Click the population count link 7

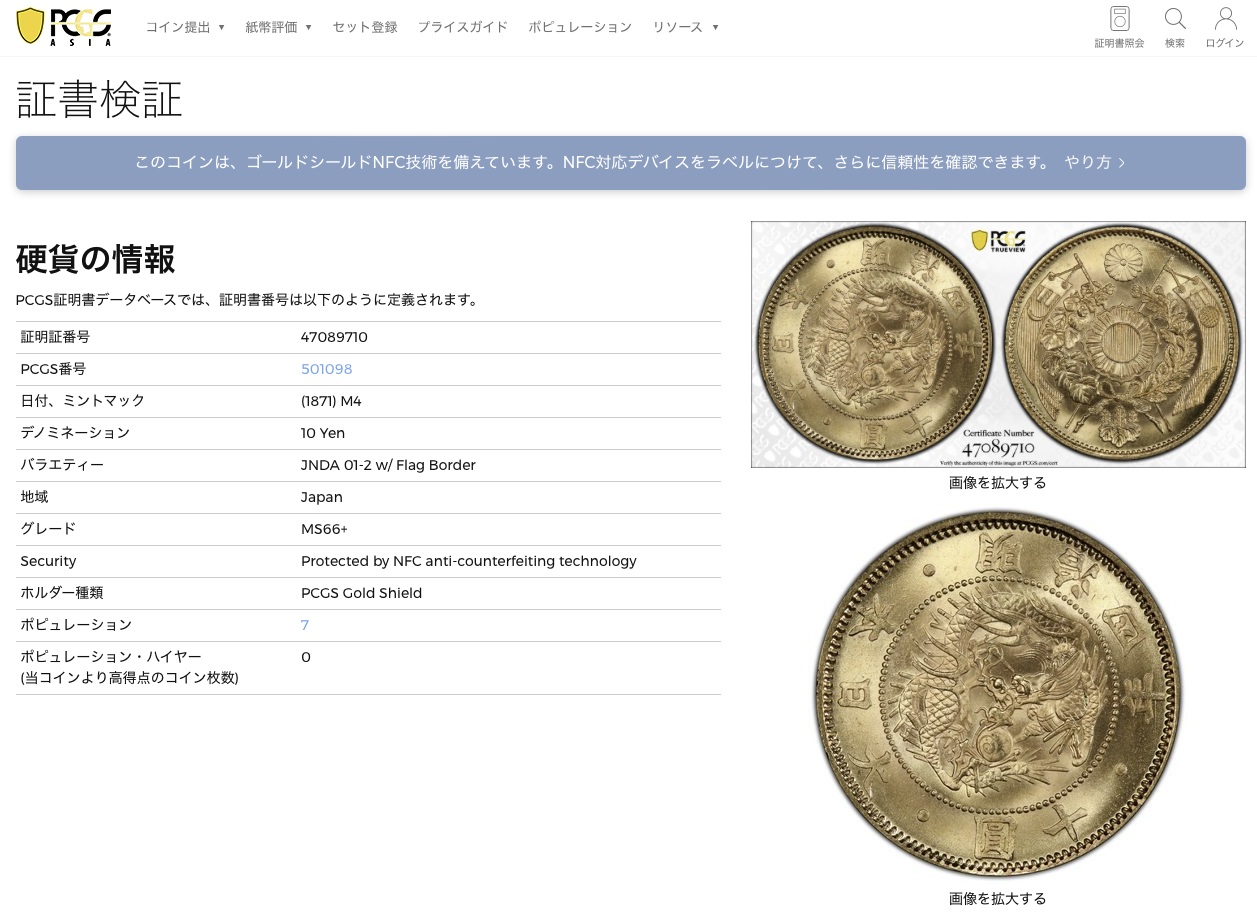coord(305,625)
